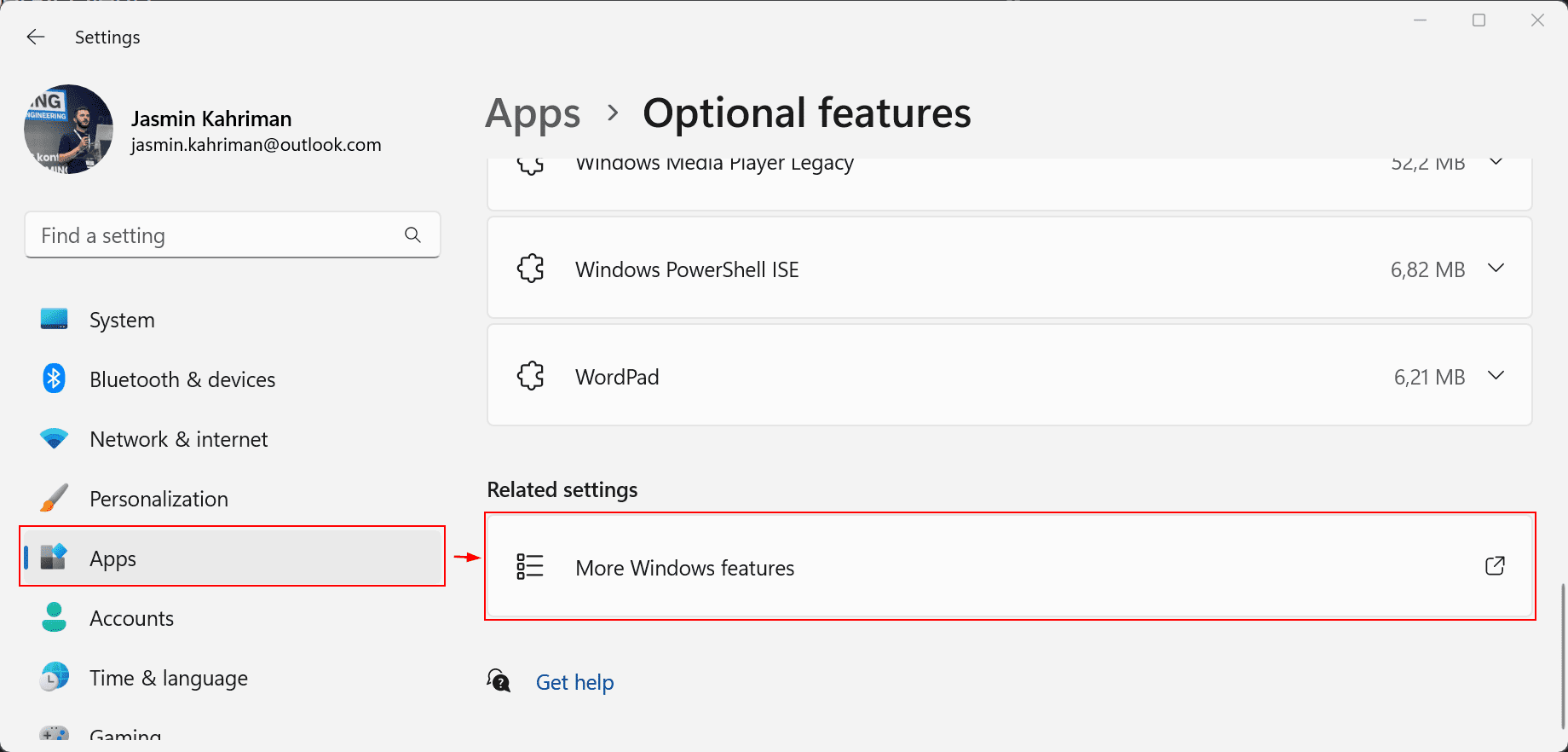This screenshot has height=752, width=1568.
Task: Click the System monitor icon
Action: [54, 320]
